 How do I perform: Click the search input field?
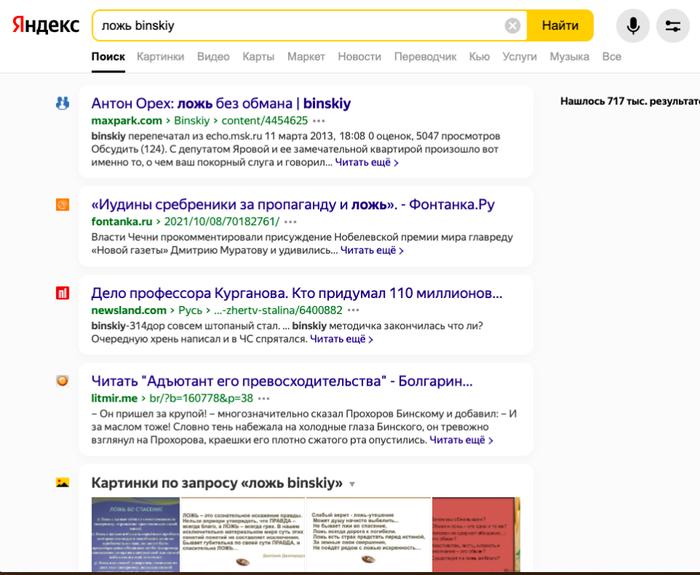[300, 26]
